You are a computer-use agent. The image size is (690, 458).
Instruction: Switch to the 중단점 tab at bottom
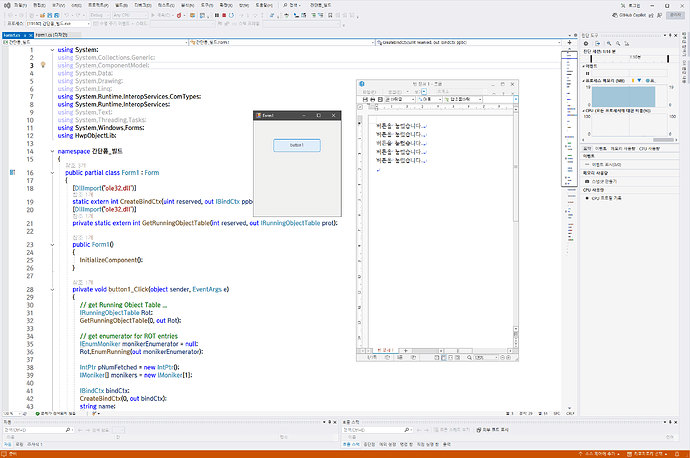(x=369, y=444)
